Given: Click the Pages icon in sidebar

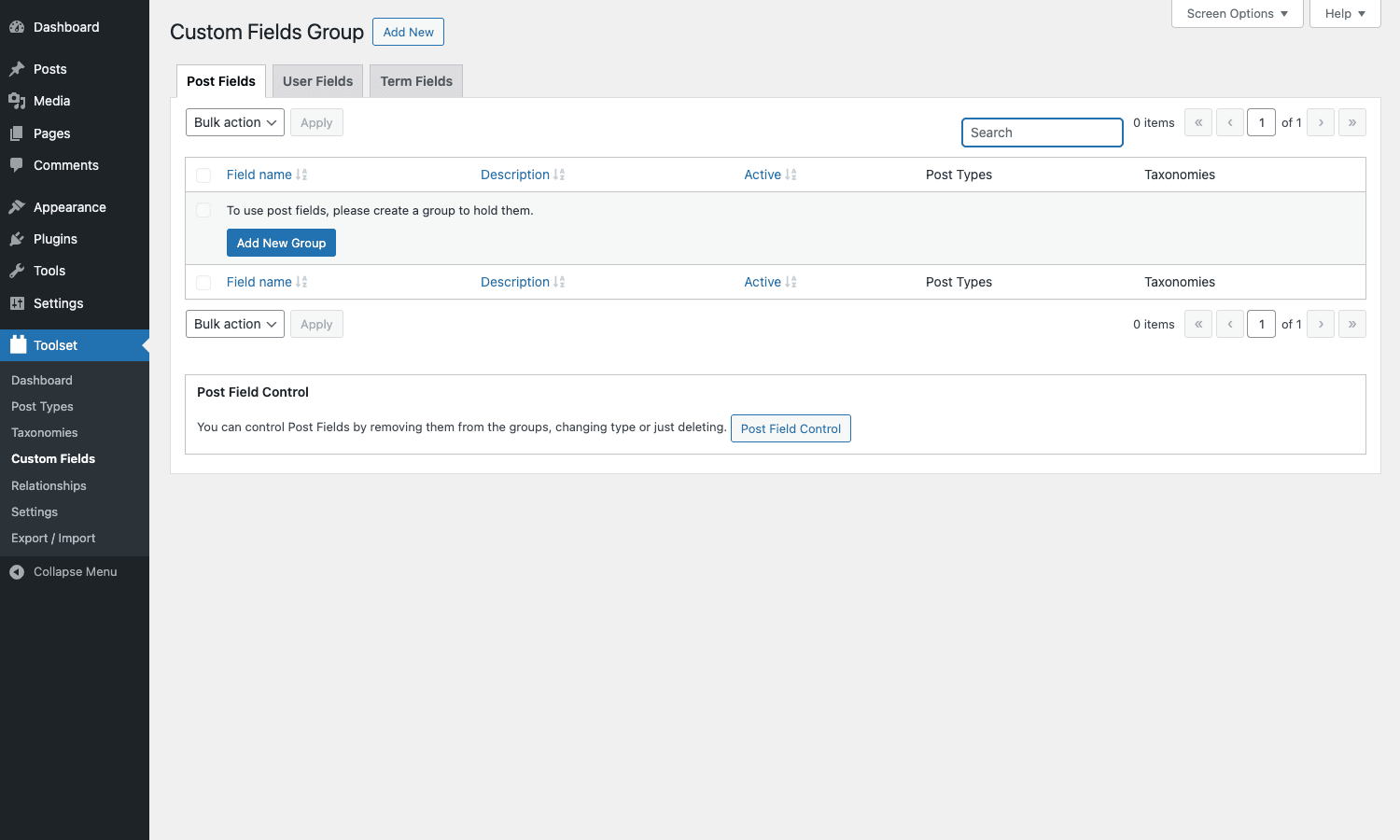Looking at the screenshot, I should tap(17, 133).
